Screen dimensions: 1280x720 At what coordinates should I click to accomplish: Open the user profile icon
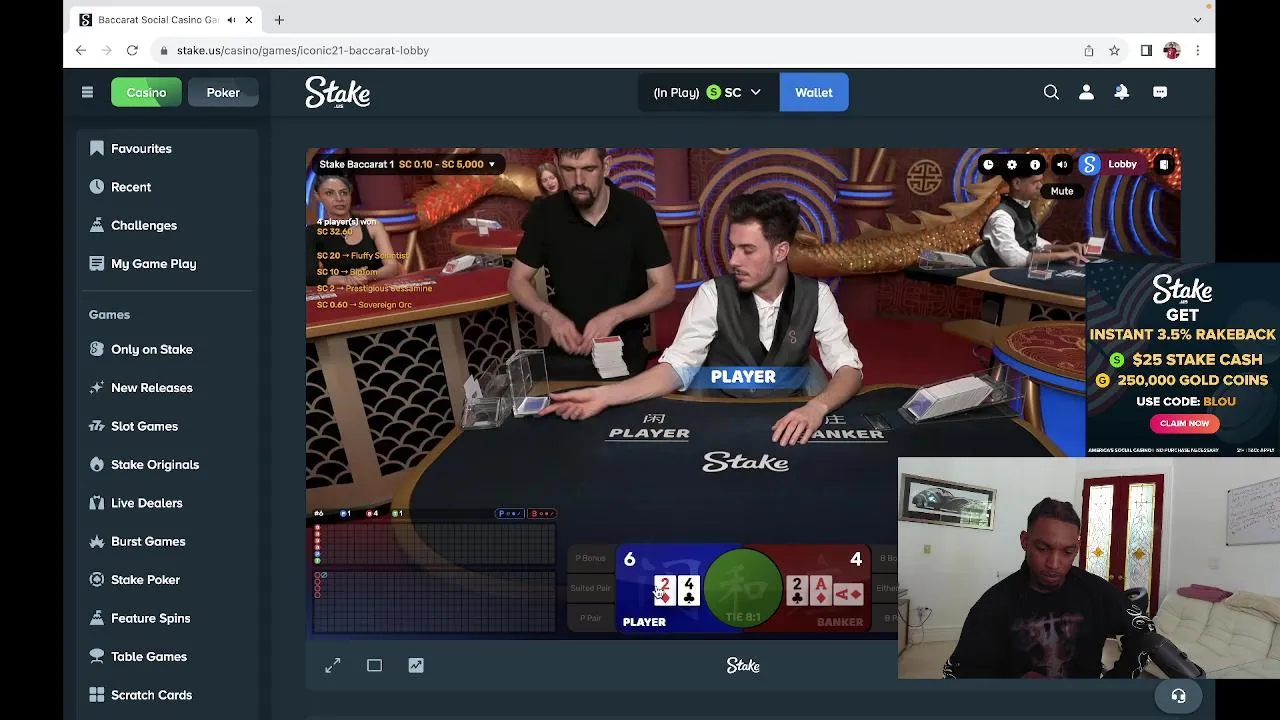pos(1086,92)
